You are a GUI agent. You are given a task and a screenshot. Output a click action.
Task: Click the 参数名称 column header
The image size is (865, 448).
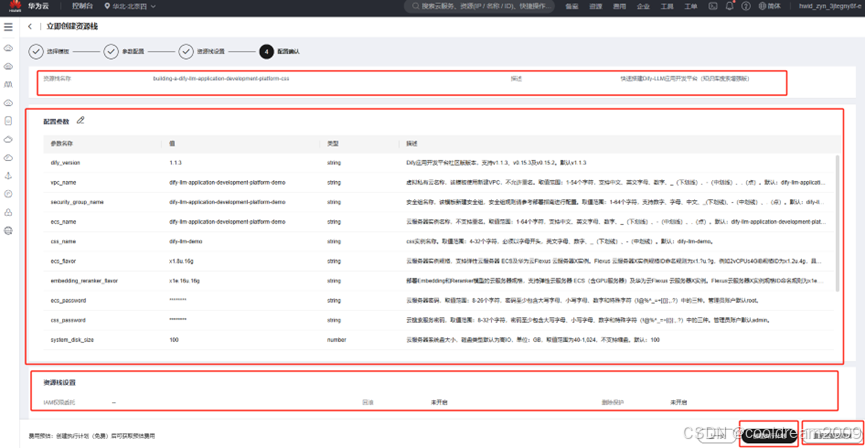(x=62, y=143)
